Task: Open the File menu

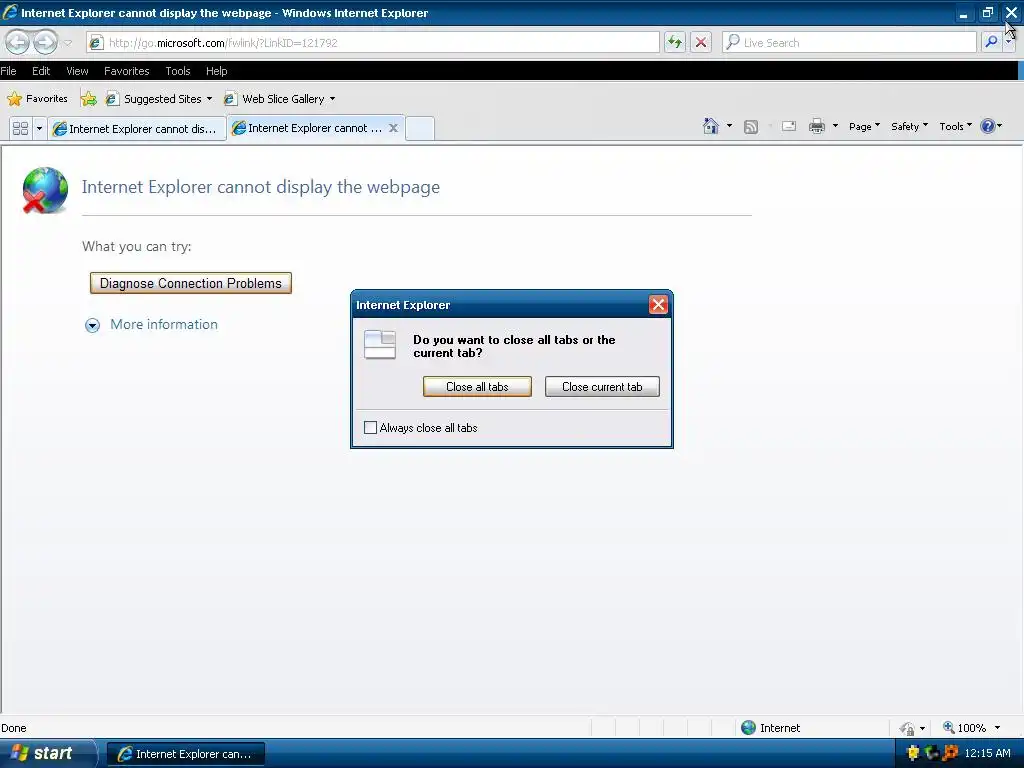Action: [8, 71]
